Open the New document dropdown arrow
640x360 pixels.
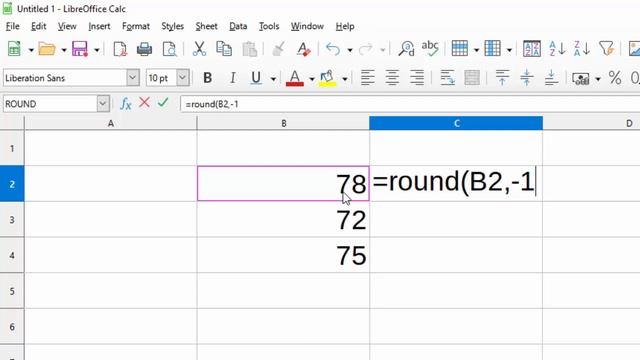[x=31, y=50]
